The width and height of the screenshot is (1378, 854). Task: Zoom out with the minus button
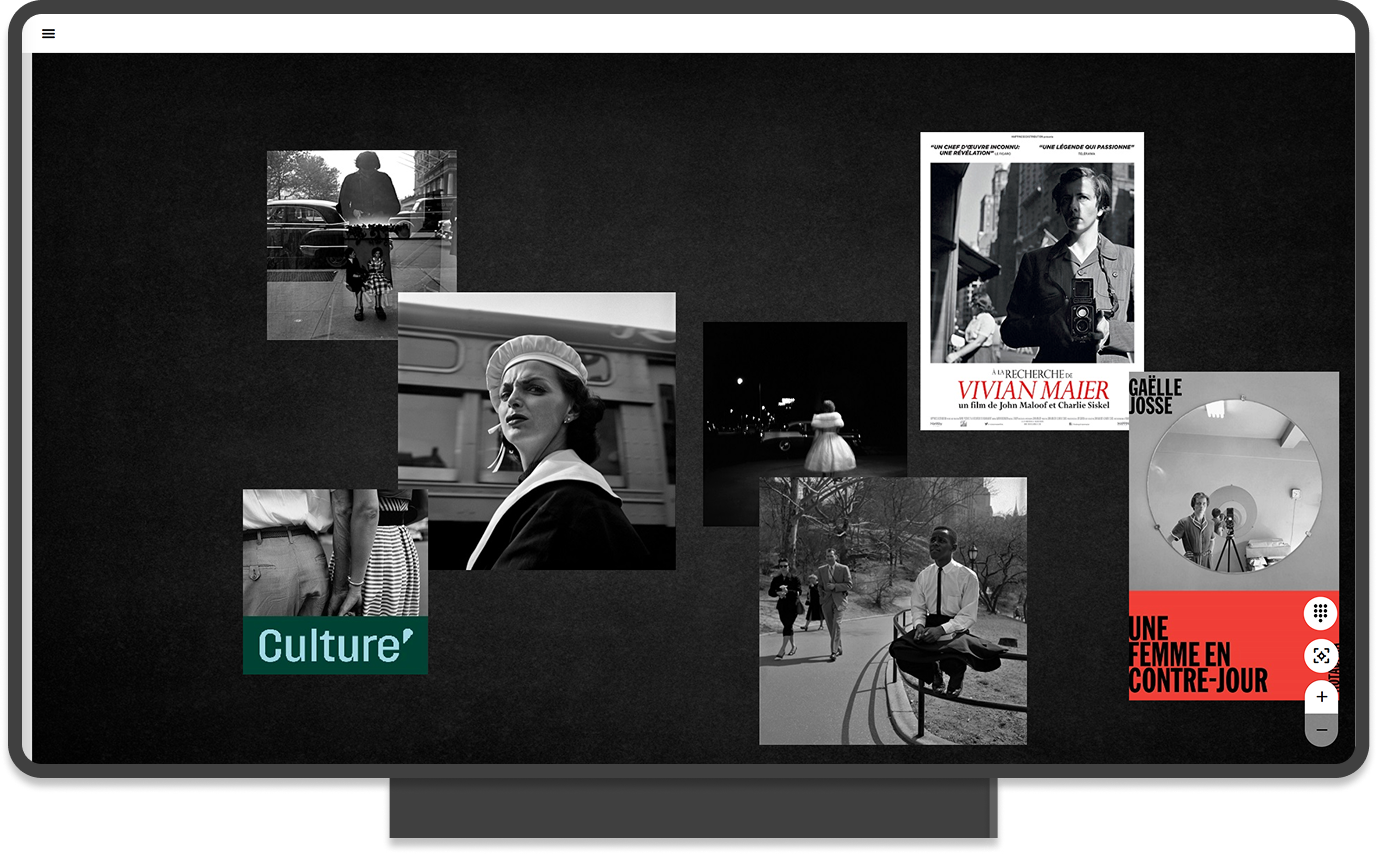pyautogui.click(x=1321, y=730)
